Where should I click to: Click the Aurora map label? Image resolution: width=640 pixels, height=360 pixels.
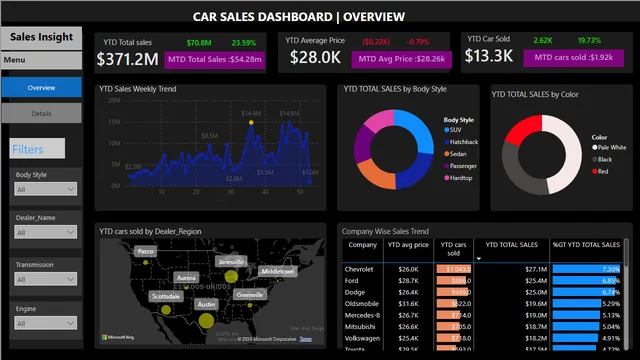tap(186, 278)
